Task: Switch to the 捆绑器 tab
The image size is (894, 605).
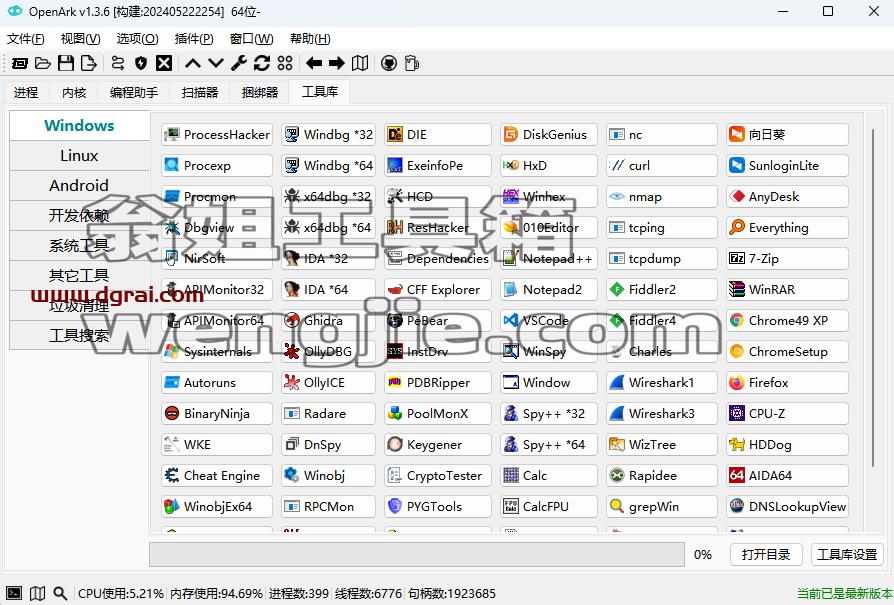Action: (260, 92)
